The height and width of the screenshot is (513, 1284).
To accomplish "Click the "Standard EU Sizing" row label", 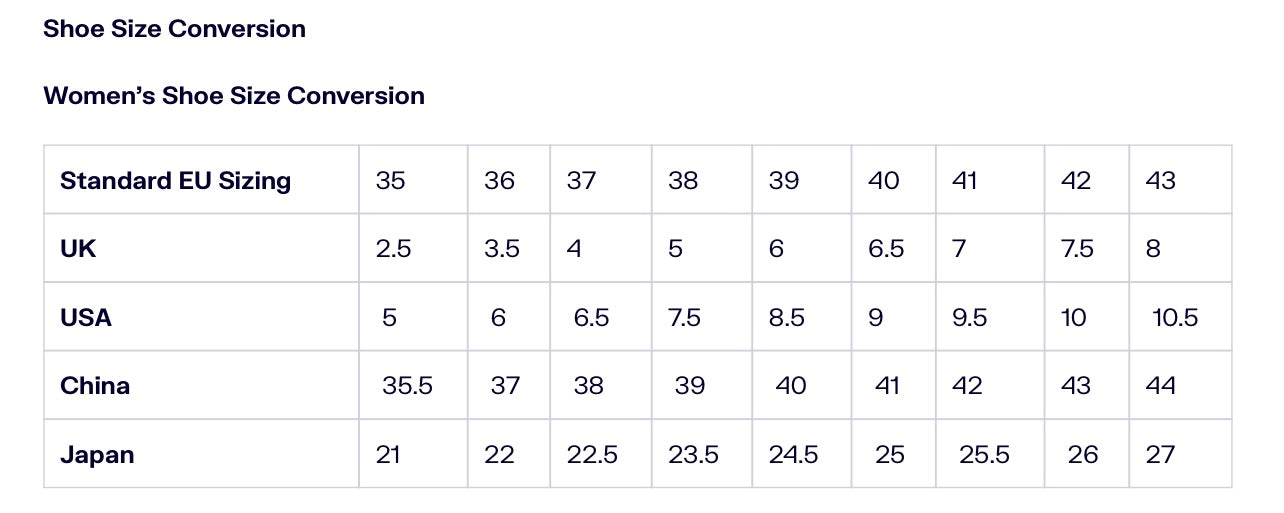I will click(x=176, y=180).
